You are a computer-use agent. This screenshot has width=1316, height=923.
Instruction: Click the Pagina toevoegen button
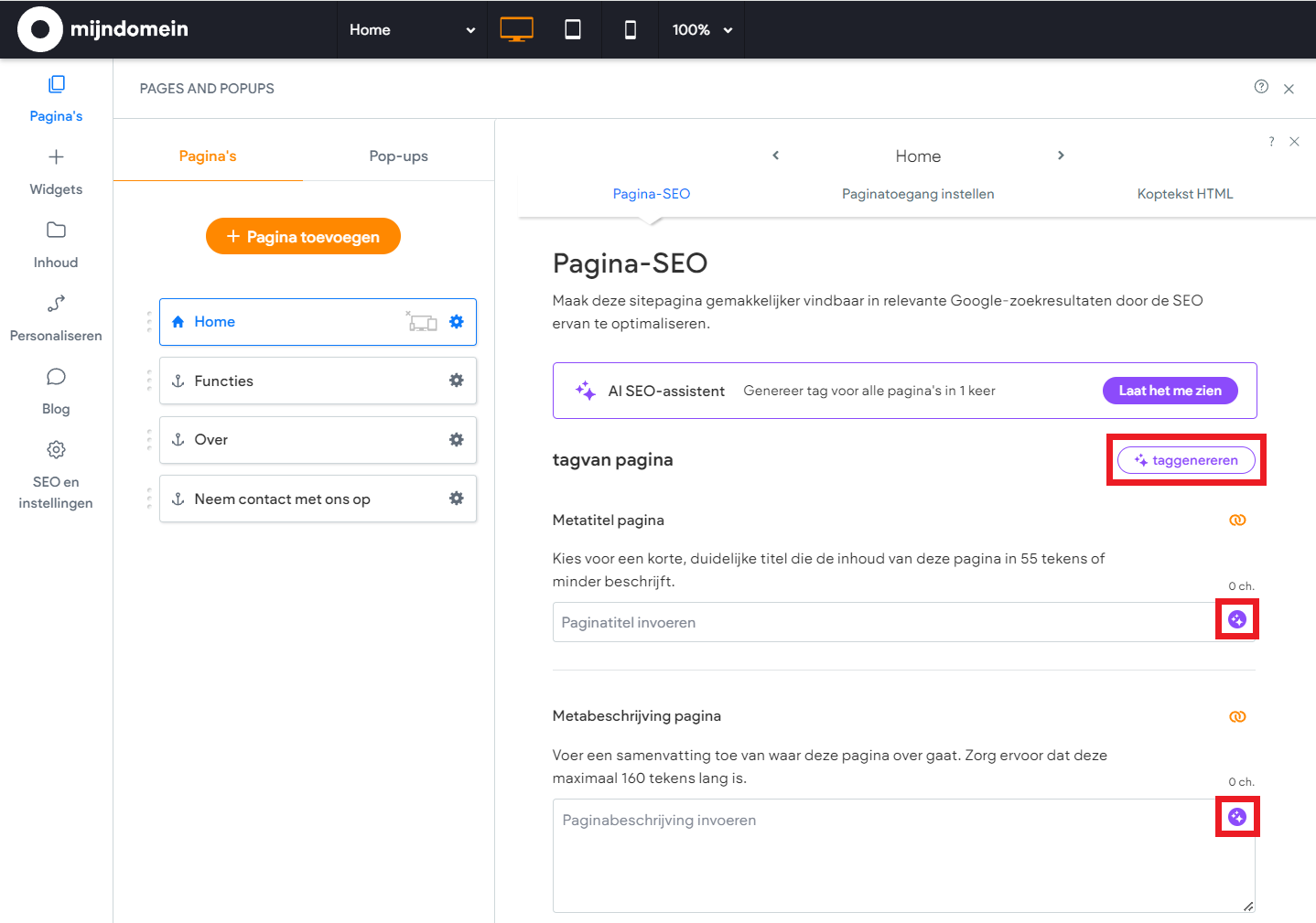tap(303, 237)
